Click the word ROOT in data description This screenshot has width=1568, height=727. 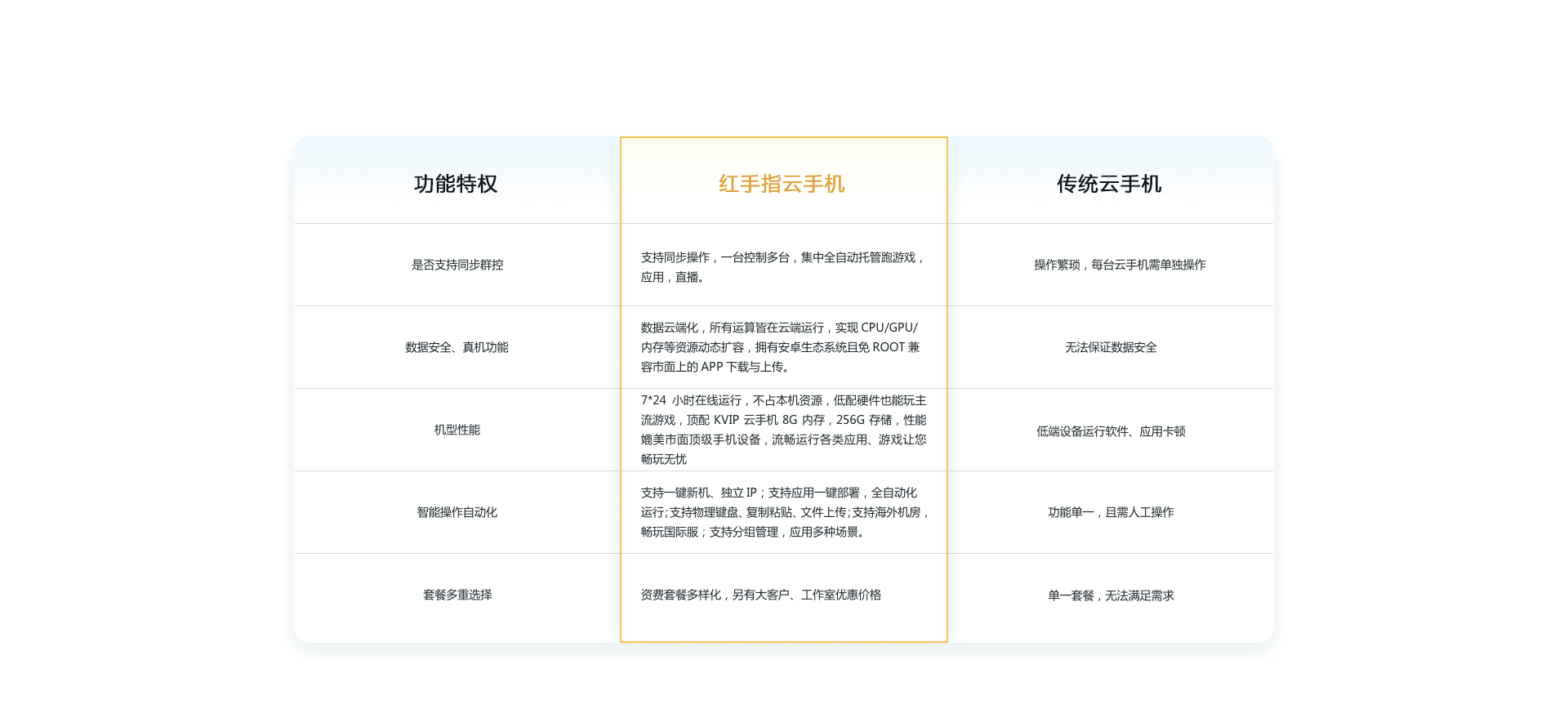[x=889, y=347]
